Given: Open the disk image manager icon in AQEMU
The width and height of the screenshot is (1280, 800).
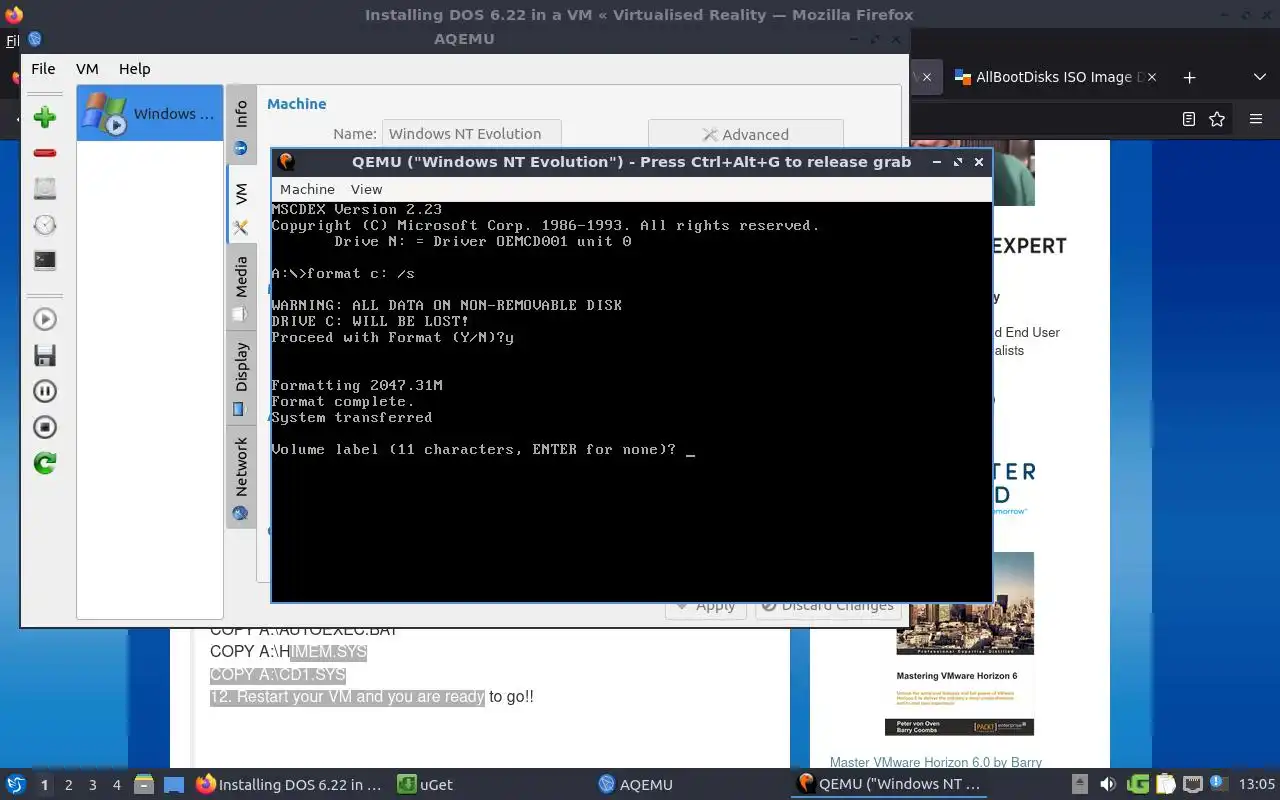Looking at the screenshot, I should click(44, 188).
